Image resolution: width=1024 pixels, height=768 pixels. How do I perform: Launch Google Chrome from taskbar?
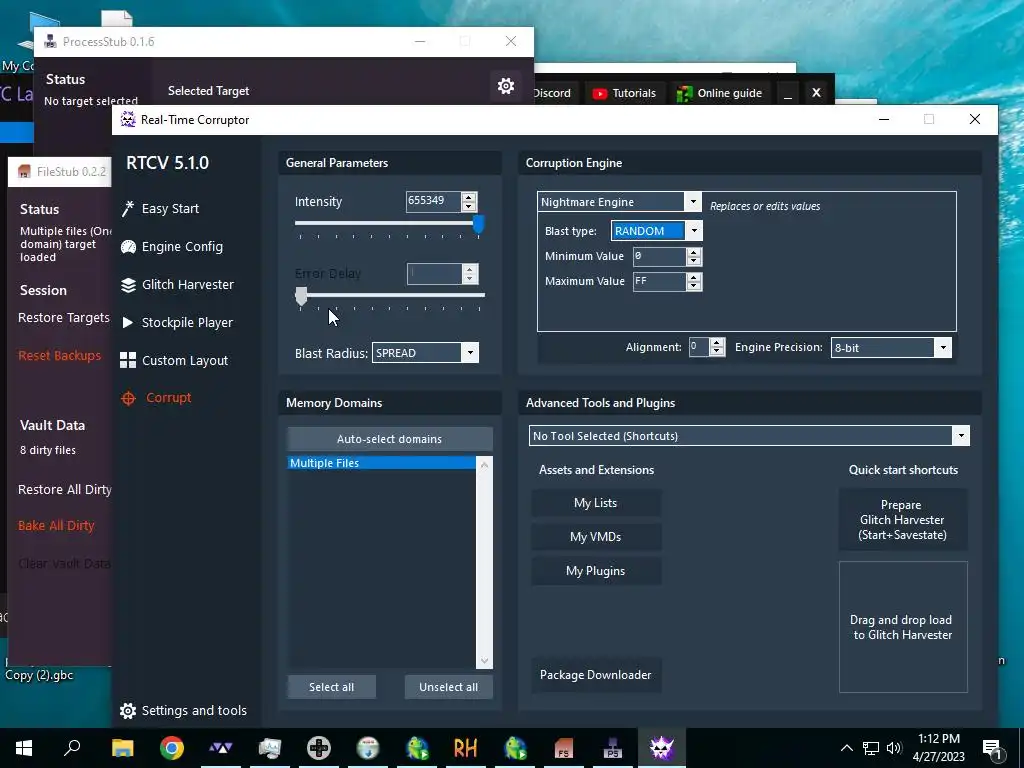click(172, 748)
